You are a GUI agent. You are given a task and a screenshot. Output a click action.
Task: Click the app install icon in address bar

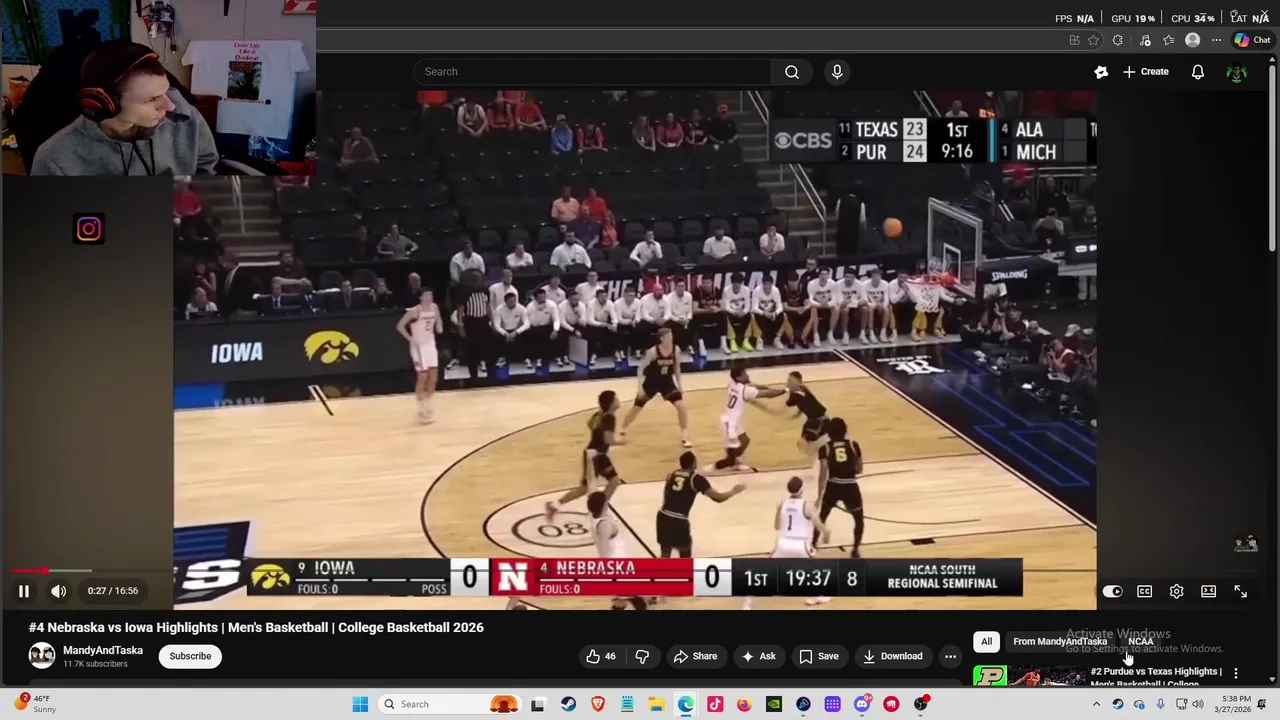coord(1074,40)
